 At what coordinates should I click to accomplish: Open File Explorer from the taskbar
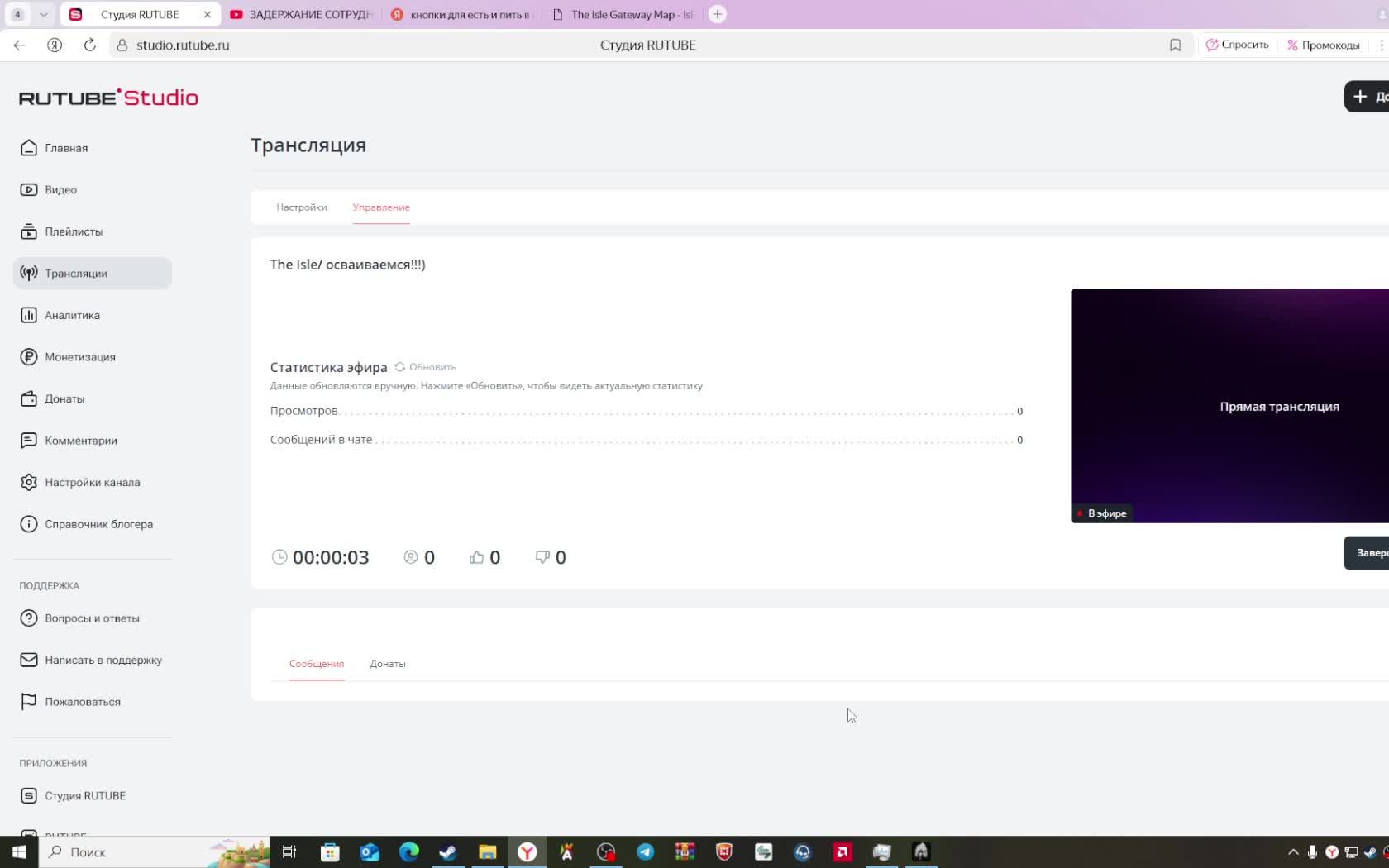pyautogui.click(x=488, y=851)
